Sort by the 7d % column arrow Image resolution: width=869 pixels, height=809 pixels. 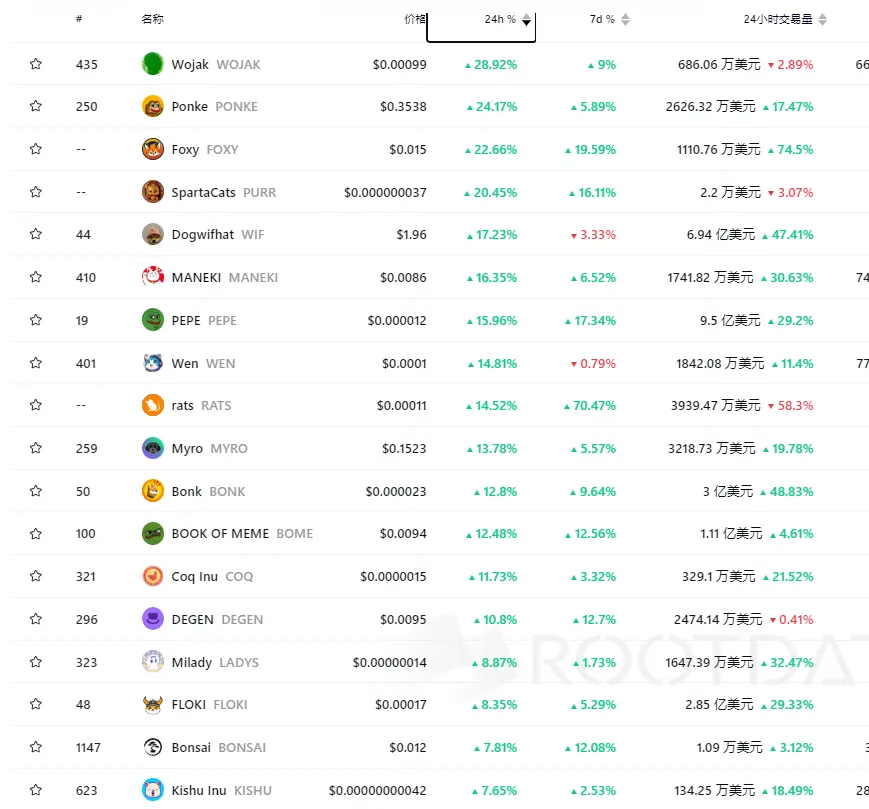[x=626, y=19]
